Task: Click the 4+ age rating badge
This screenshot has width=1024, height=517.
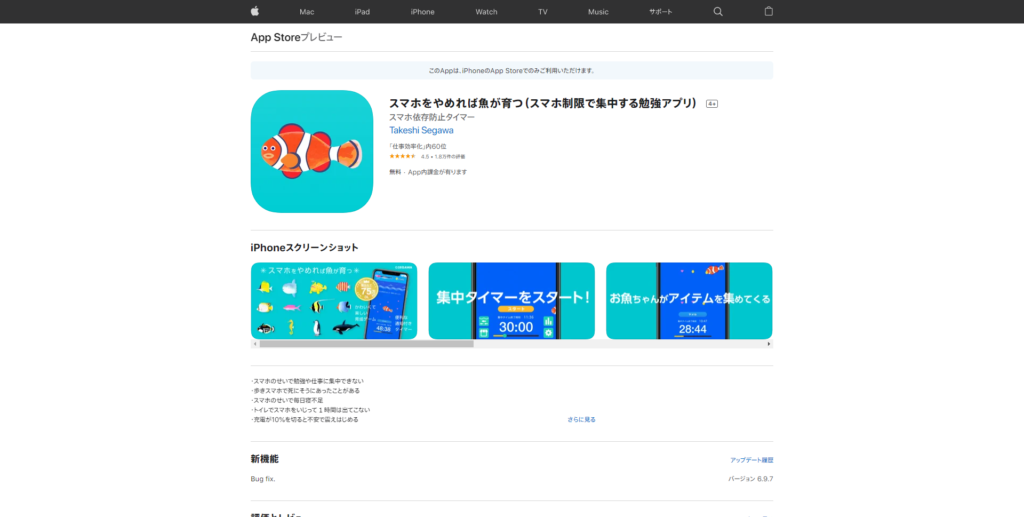Action: click(712, 104)
